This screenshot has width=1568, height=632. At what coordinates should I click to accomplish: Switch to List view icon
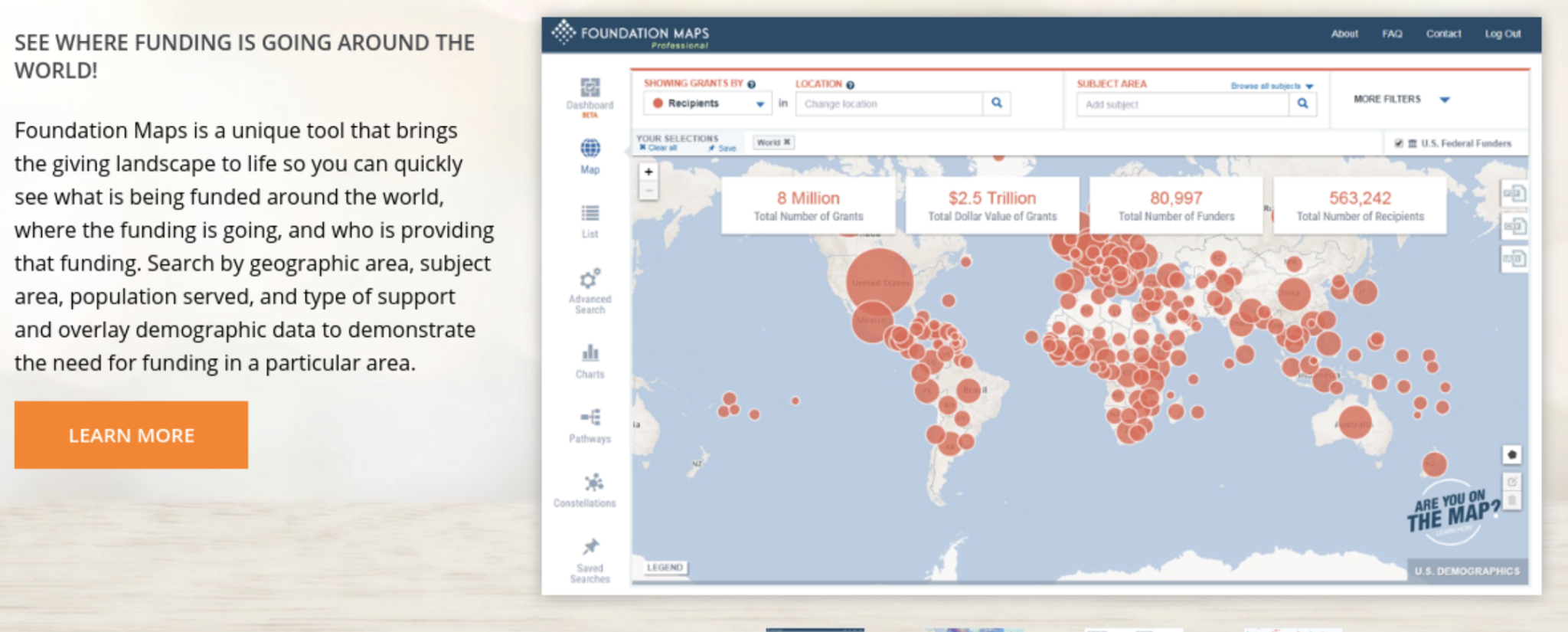[590, 214]
